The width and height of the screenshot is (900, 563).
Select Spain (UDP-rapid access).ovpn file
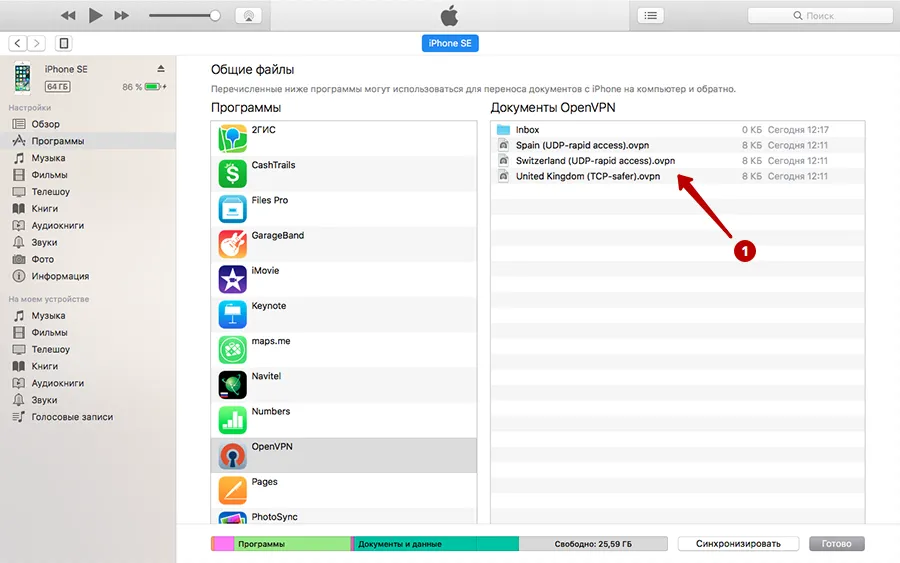(677, 145)
